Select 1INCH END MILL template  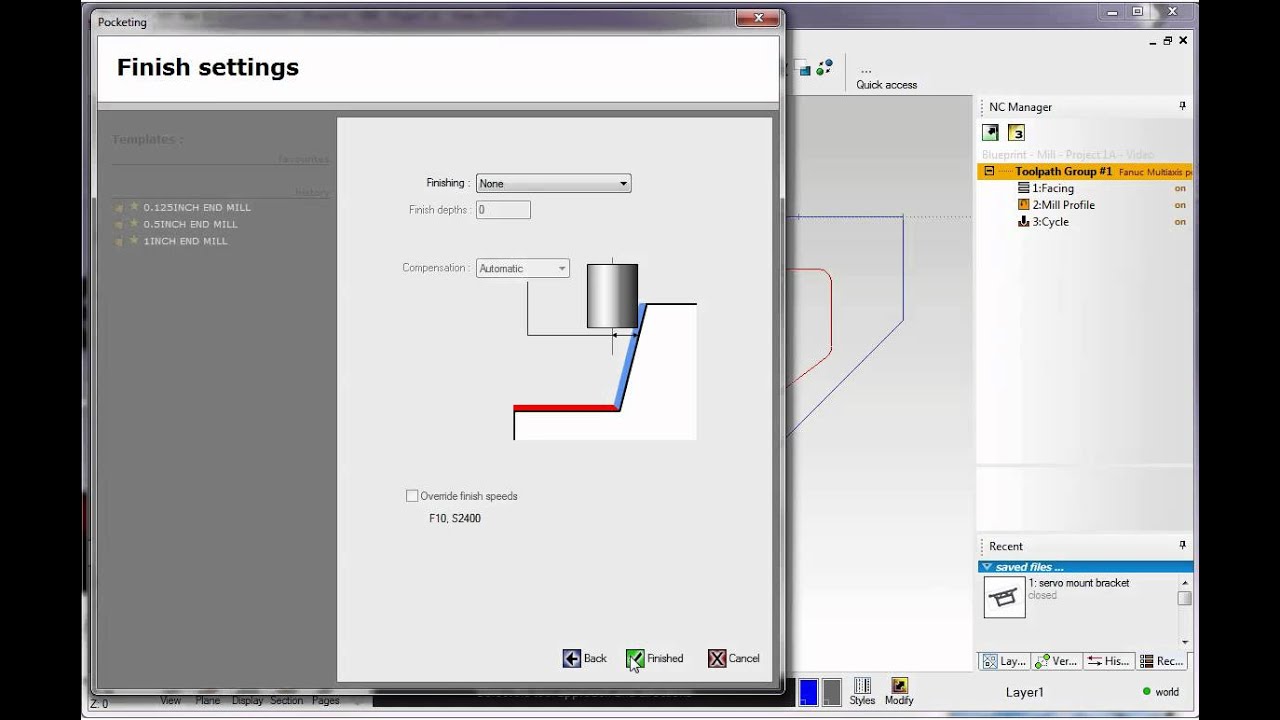[186, 241]
